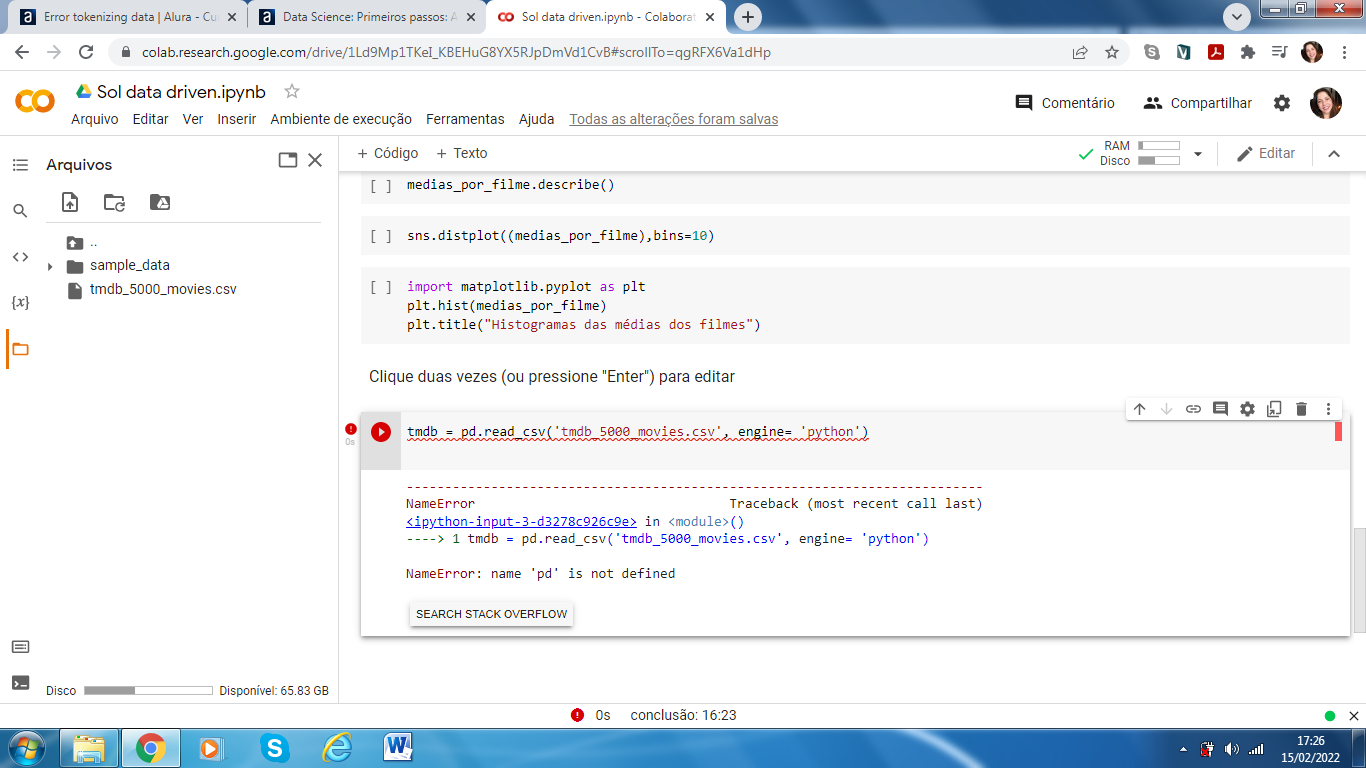
Task: Run the medias_por_filme.describe() cell
Action: [x=381, y=185]
